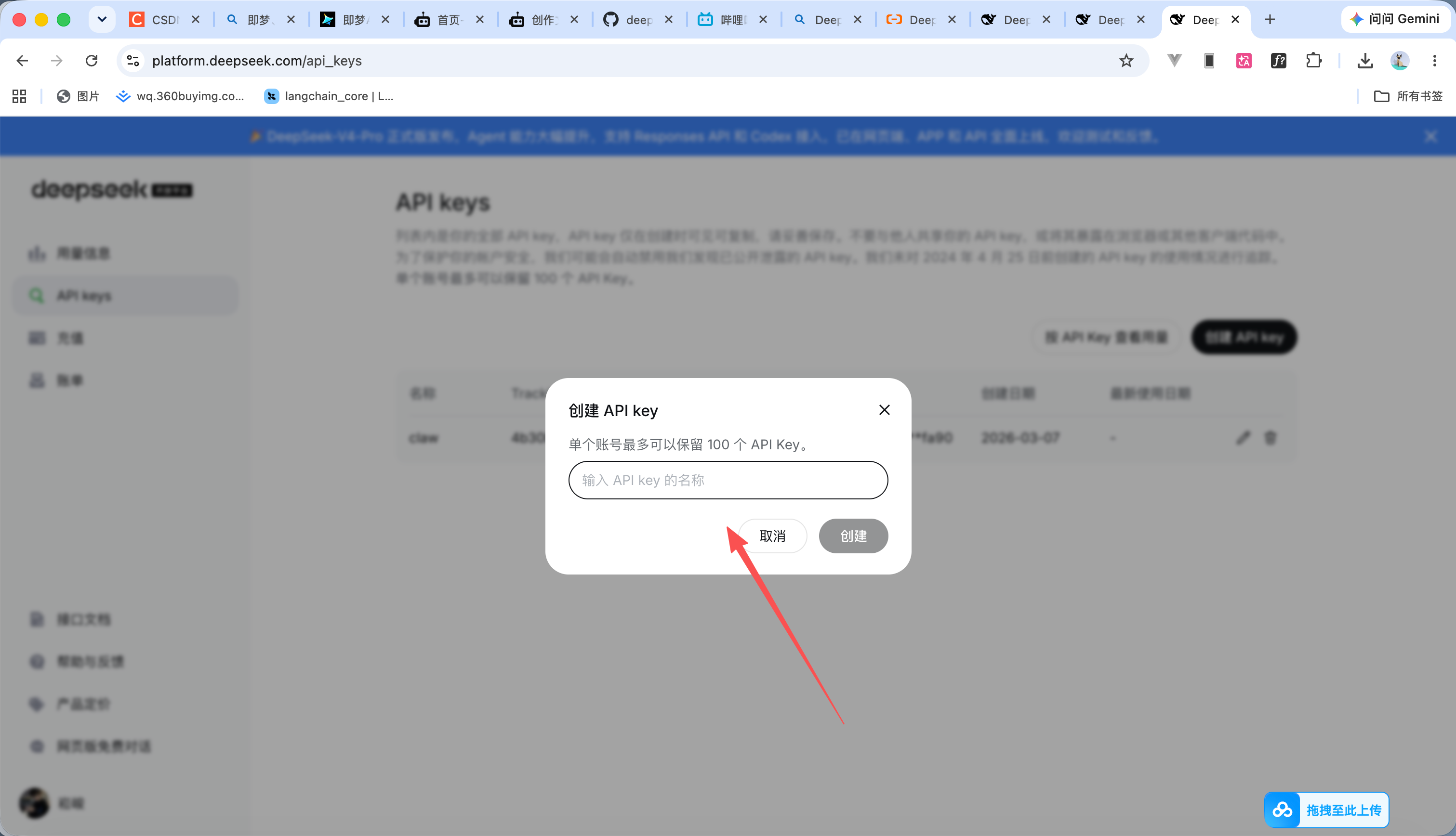Open the f? extension icon
1456x836 pixels.
tap(1279, 60)
